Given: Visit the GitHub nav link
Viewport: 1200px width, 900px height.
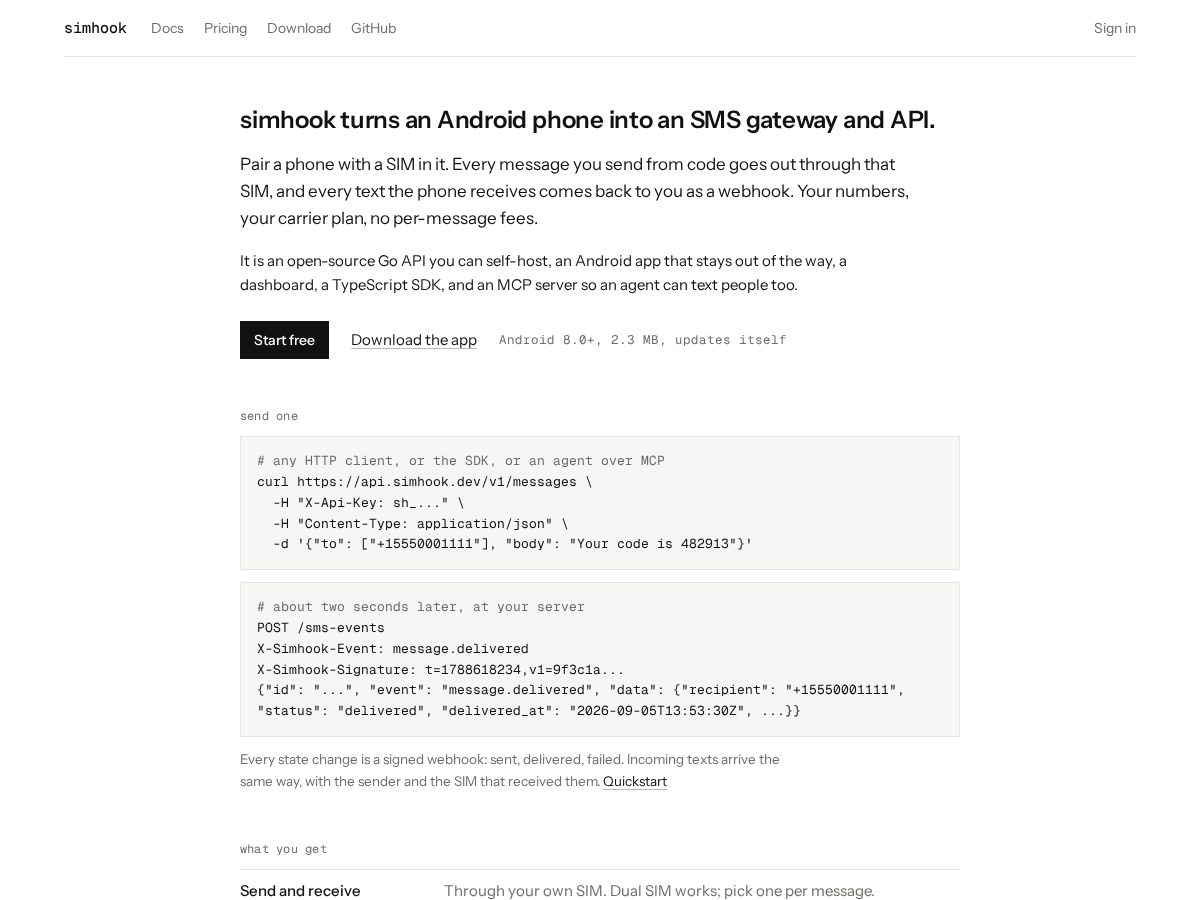Looking at the screenshot, I should point(373,28).
